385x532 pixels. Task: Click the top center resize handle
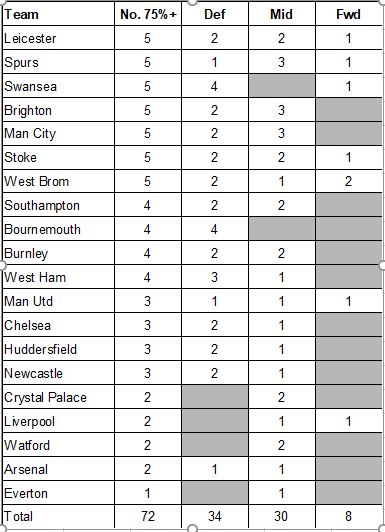pos(192,2)
